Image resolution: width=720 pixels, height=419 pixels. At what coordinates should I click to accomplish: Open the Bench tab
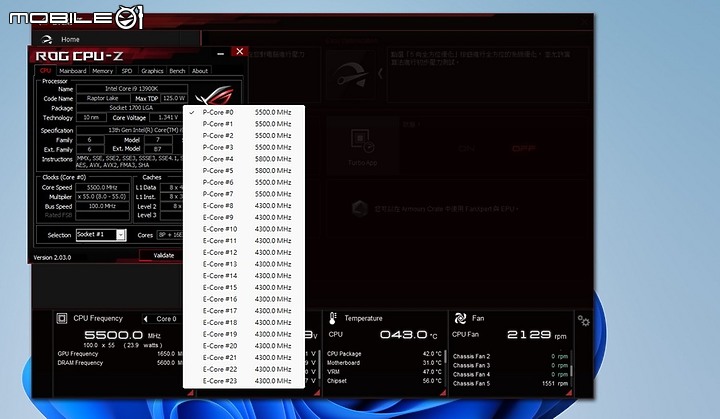[177, 71]
